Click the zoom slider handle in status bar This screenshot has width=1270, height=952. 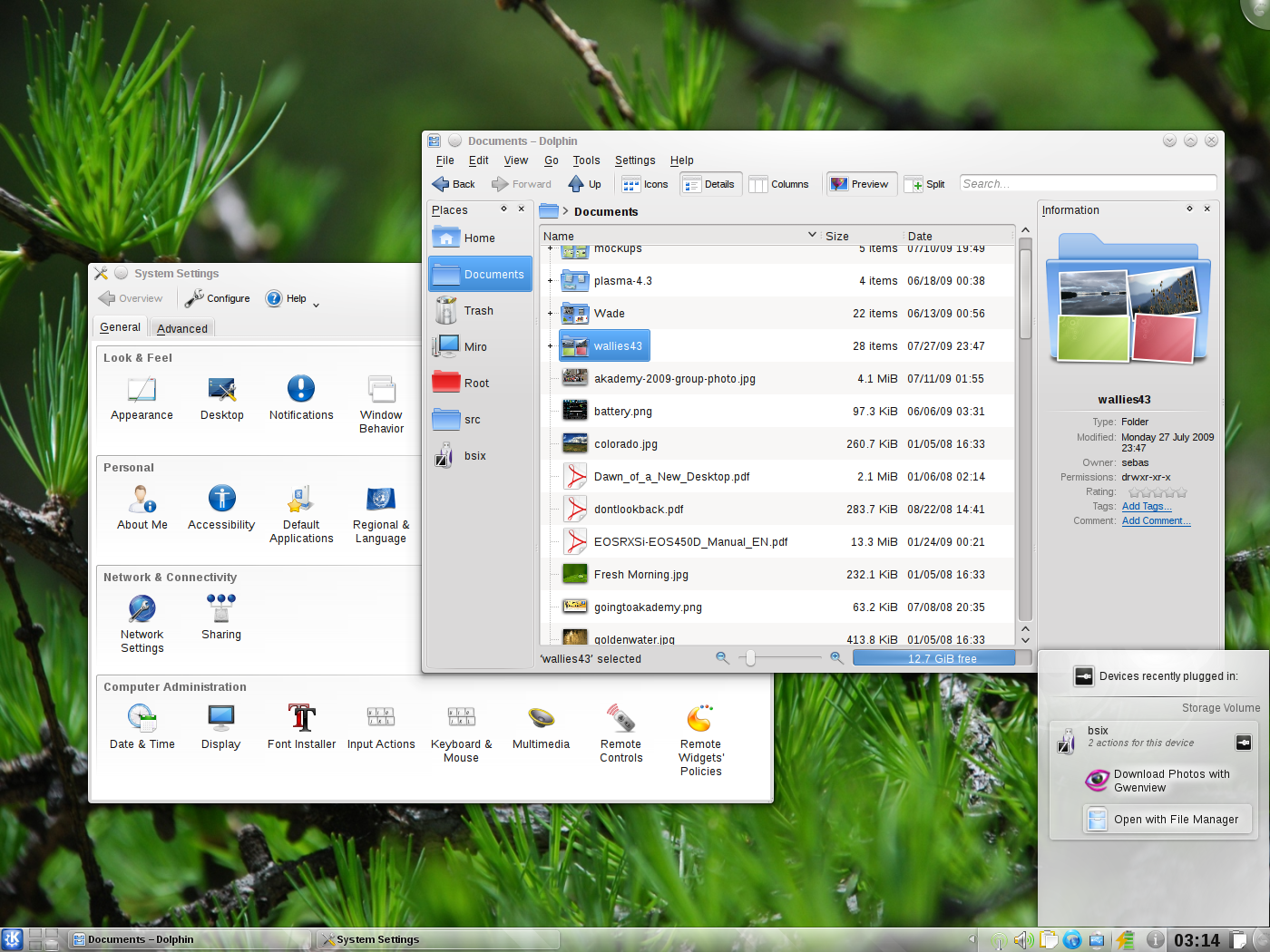tap(750, 658)
